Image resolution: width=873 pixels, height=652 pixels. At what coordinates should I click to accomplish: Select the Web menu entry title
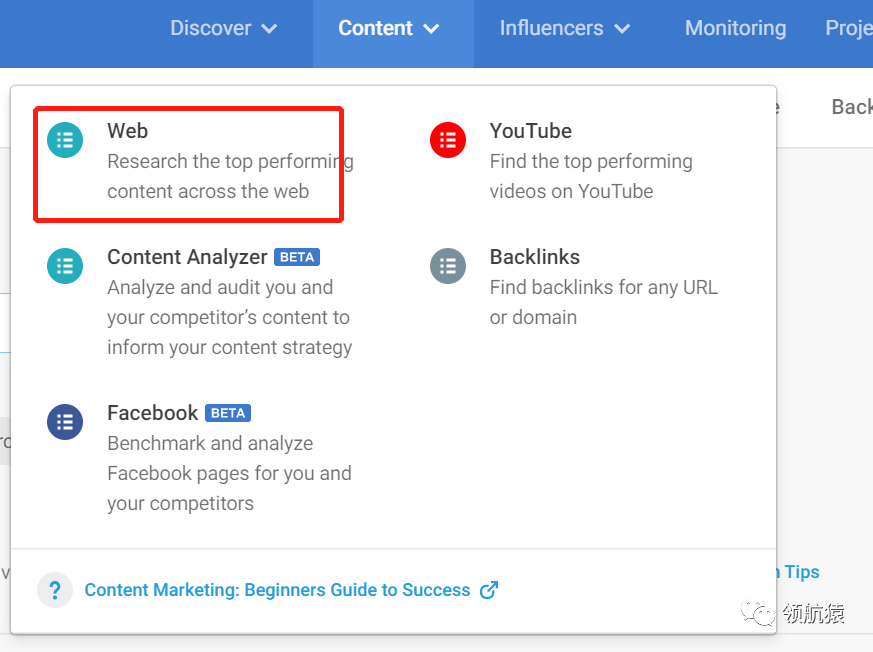[128, 131]
